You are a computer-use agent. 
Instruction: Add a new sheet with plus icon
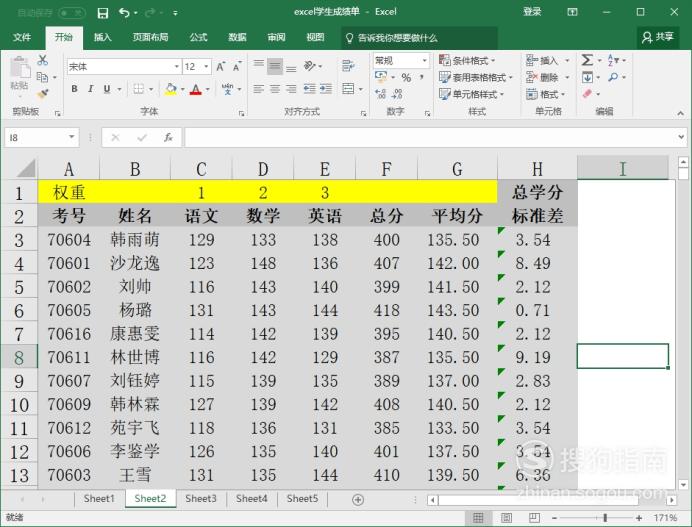pos(358,500)
